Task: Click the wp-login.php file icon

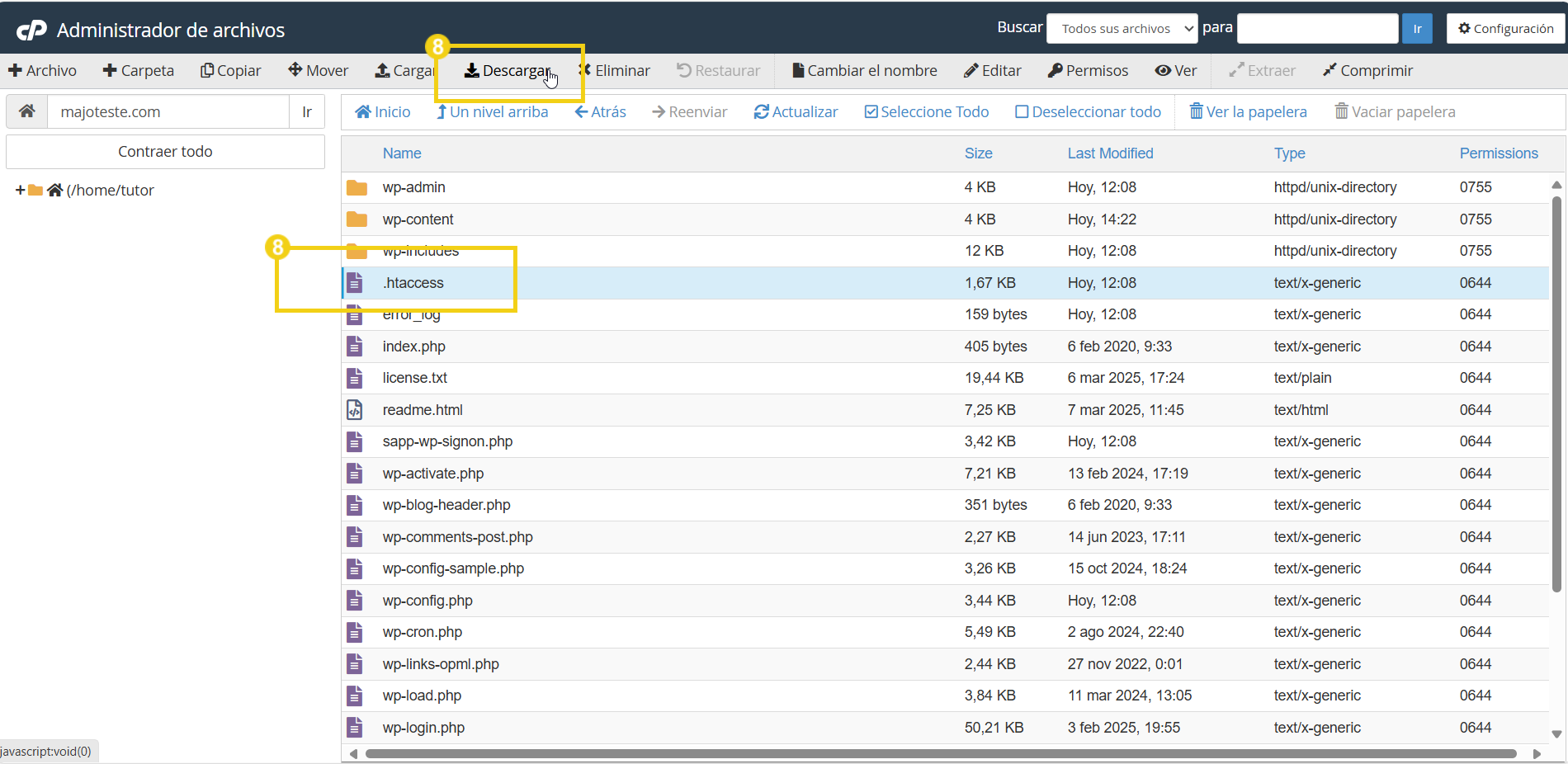Action: coord(355,728)
